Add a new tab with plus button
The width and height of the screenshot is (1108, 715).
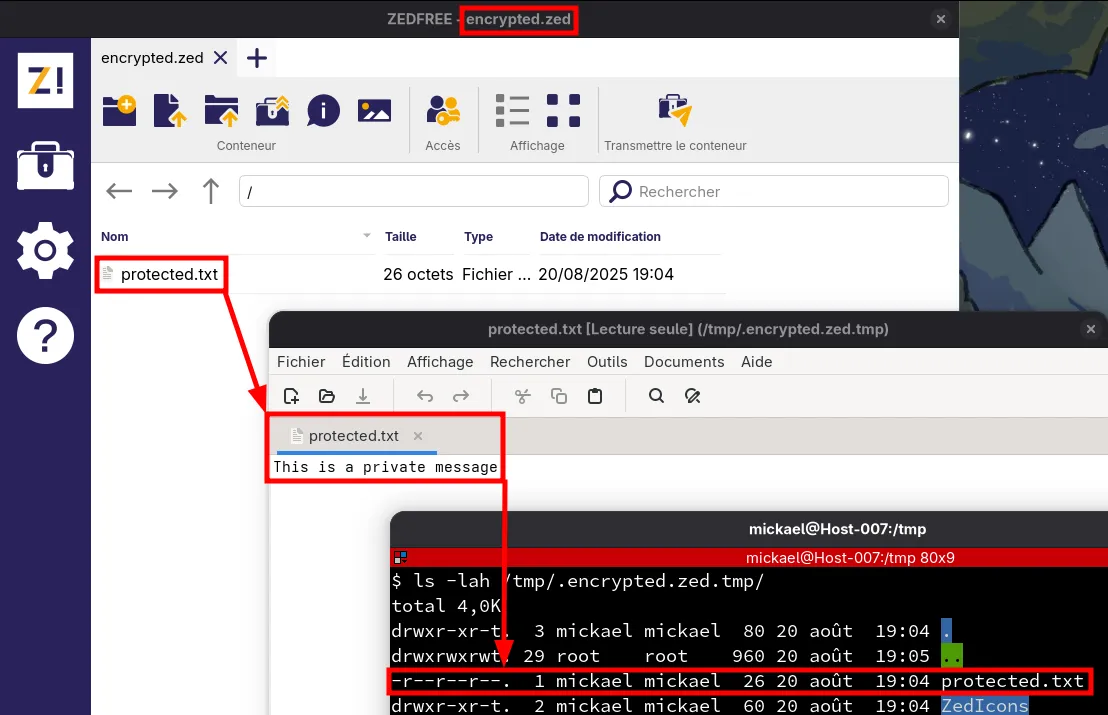(257, 58)
